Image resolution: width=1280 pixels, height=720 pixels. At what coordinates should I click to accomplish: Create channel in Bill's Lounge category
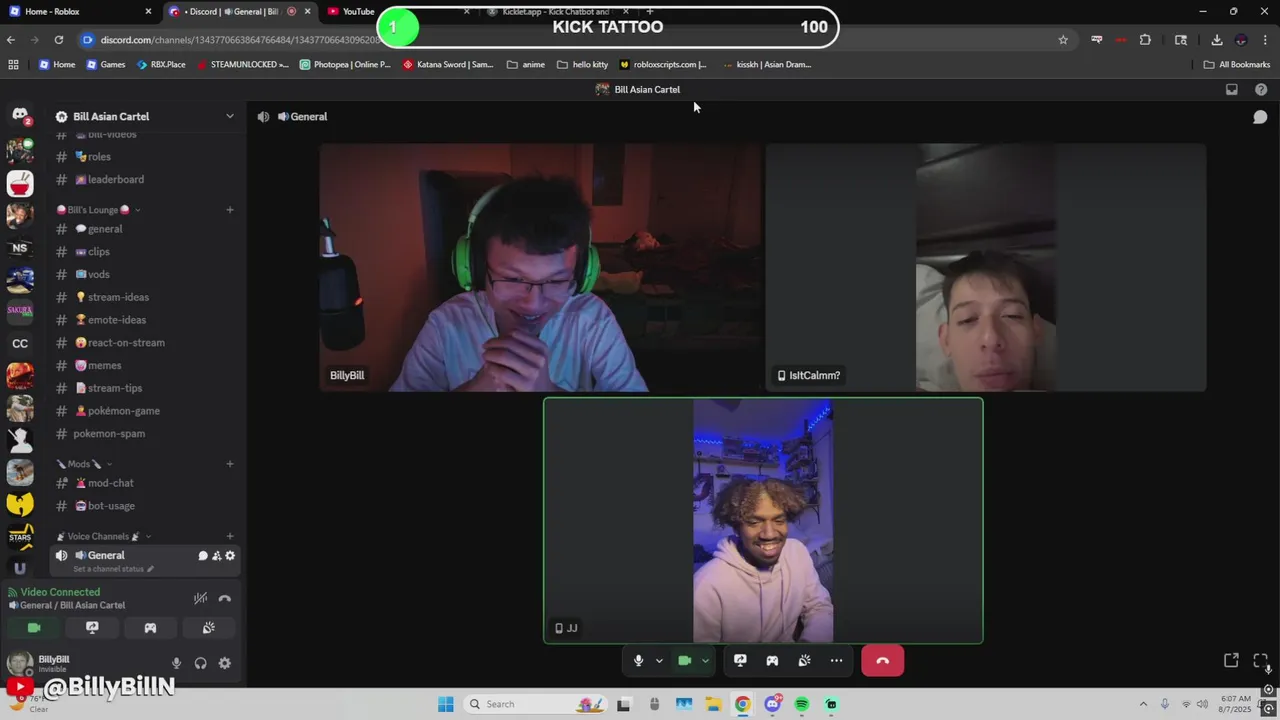[230, 210]
